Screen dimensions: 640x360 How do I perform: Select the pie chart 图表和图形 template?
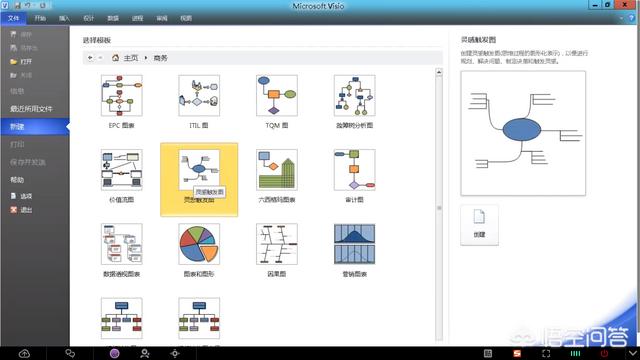pyautogui.click(x=199, y=244)
